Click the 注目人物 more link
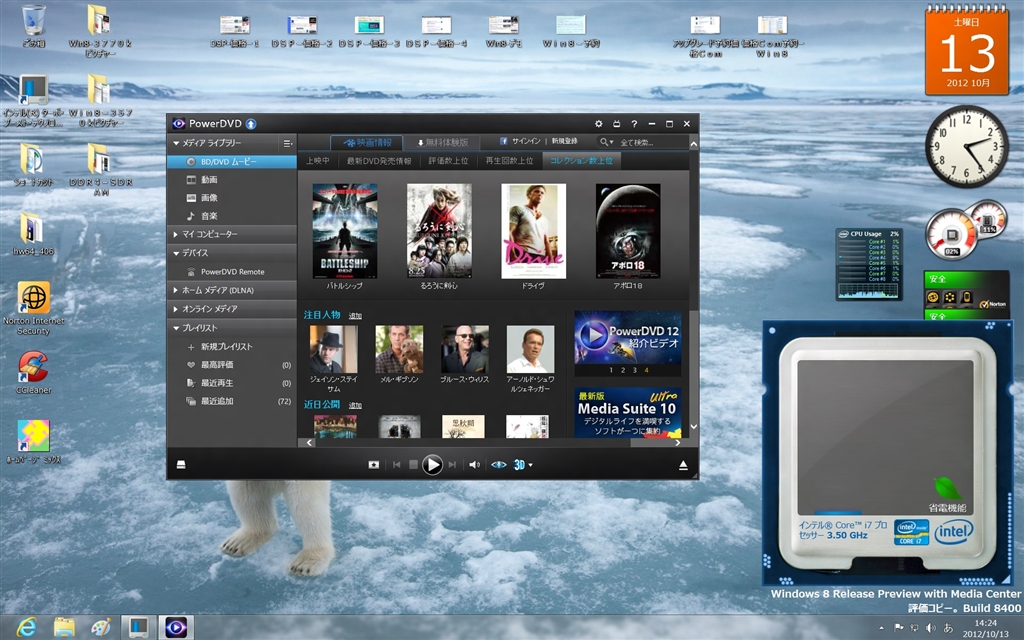This screenshot has height=640, width=1024. [x=355, y=316]
